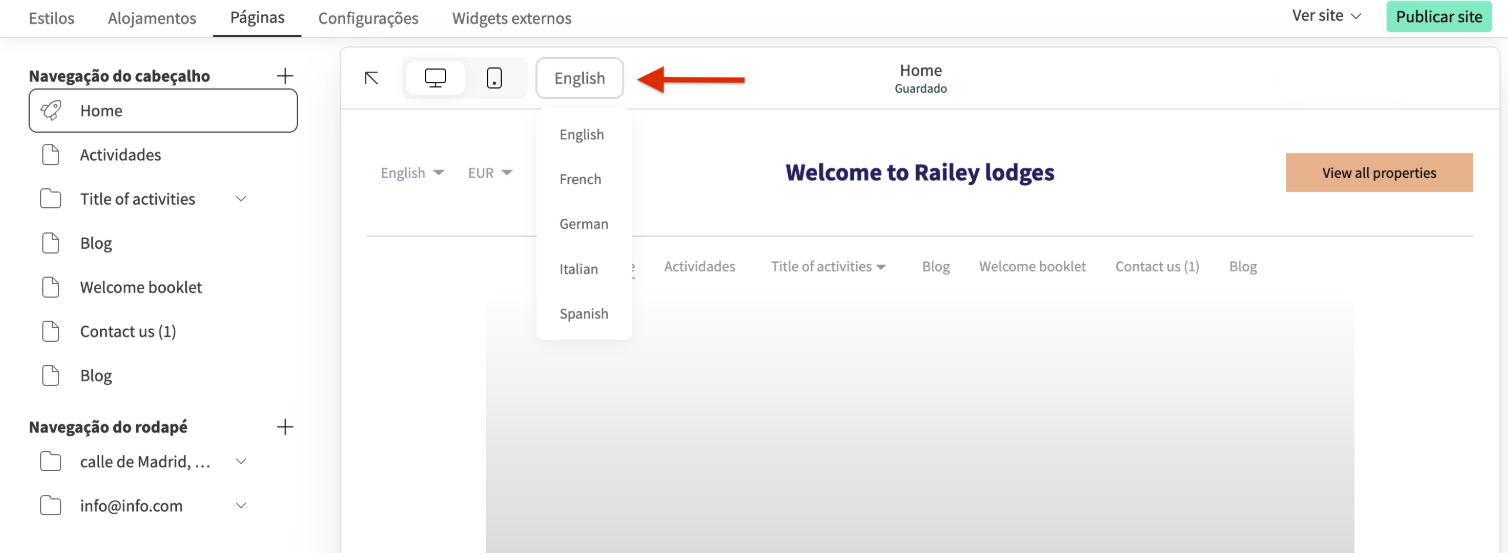Open the Widgets externos tab
The height and width of the screenshot is (558, 1508).
(512, 18)
